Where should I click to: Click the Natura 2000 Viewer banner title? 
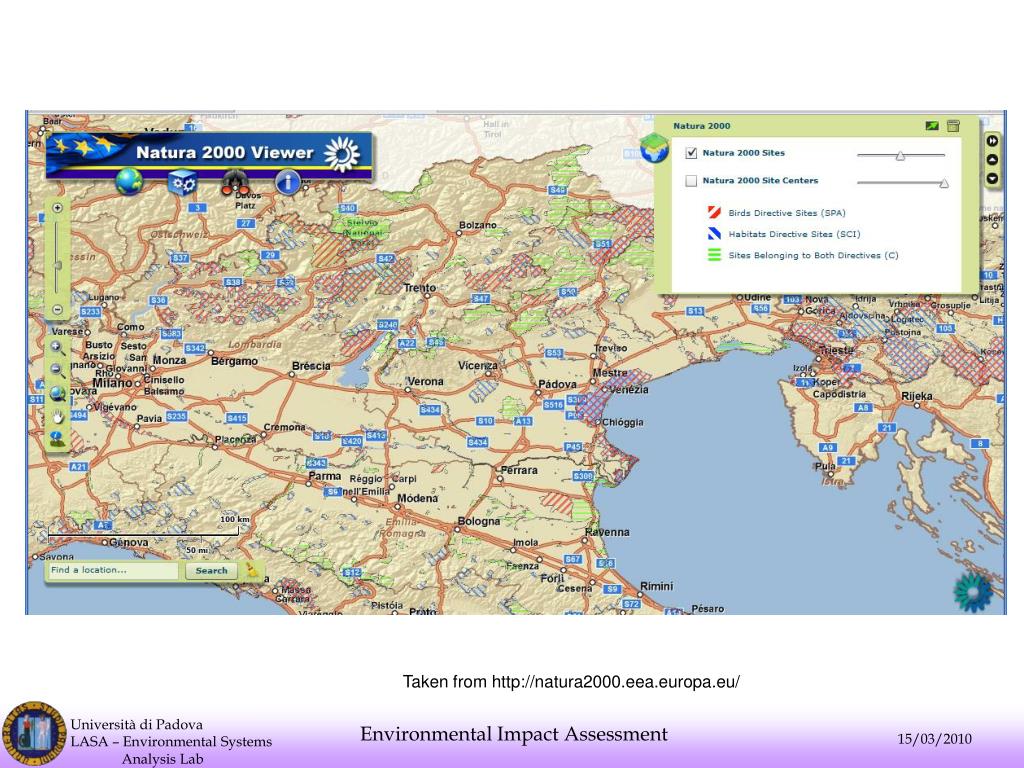click(x=225, y=153)
